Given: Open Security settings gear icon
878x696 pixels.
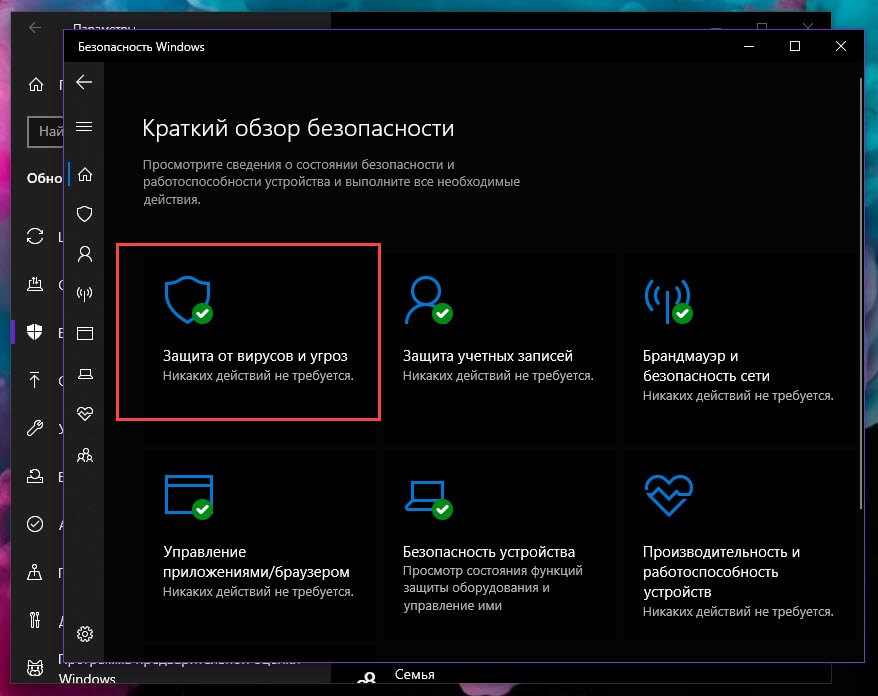Looking at the screenshot, I should point(85,634).
